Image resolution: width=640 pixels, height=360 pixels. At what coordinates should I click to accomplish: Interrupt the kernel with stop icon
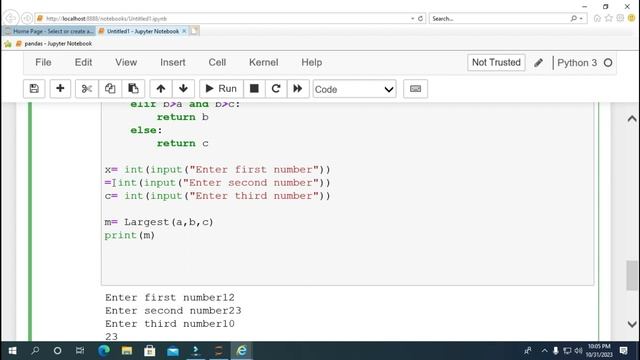pos(254,89)
